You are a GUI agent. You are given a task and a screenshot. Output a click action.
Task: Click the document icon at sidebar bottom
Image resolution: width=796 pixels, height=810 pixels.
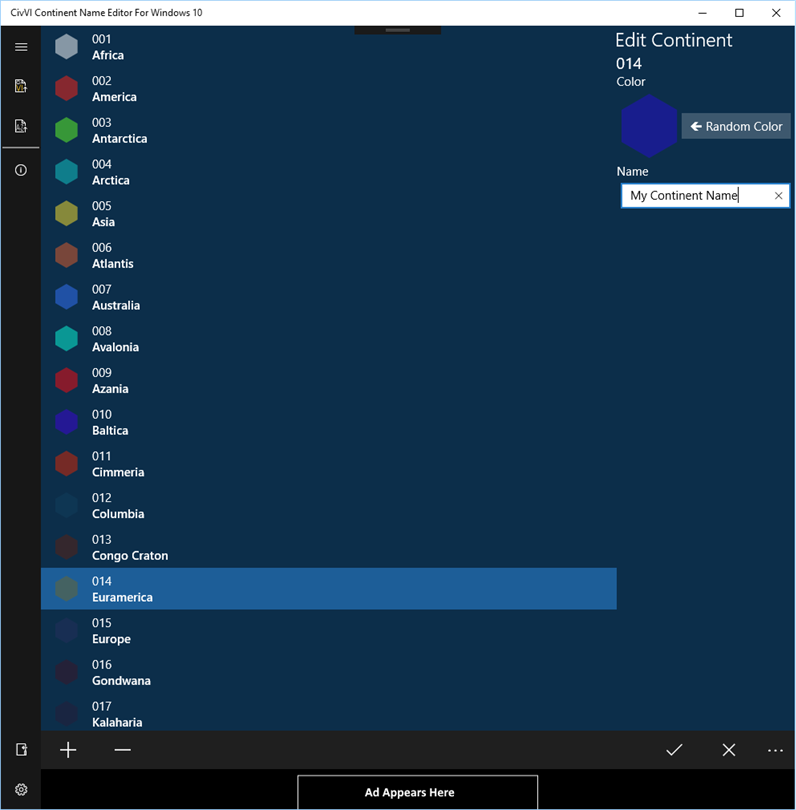(x=21, y=750)
